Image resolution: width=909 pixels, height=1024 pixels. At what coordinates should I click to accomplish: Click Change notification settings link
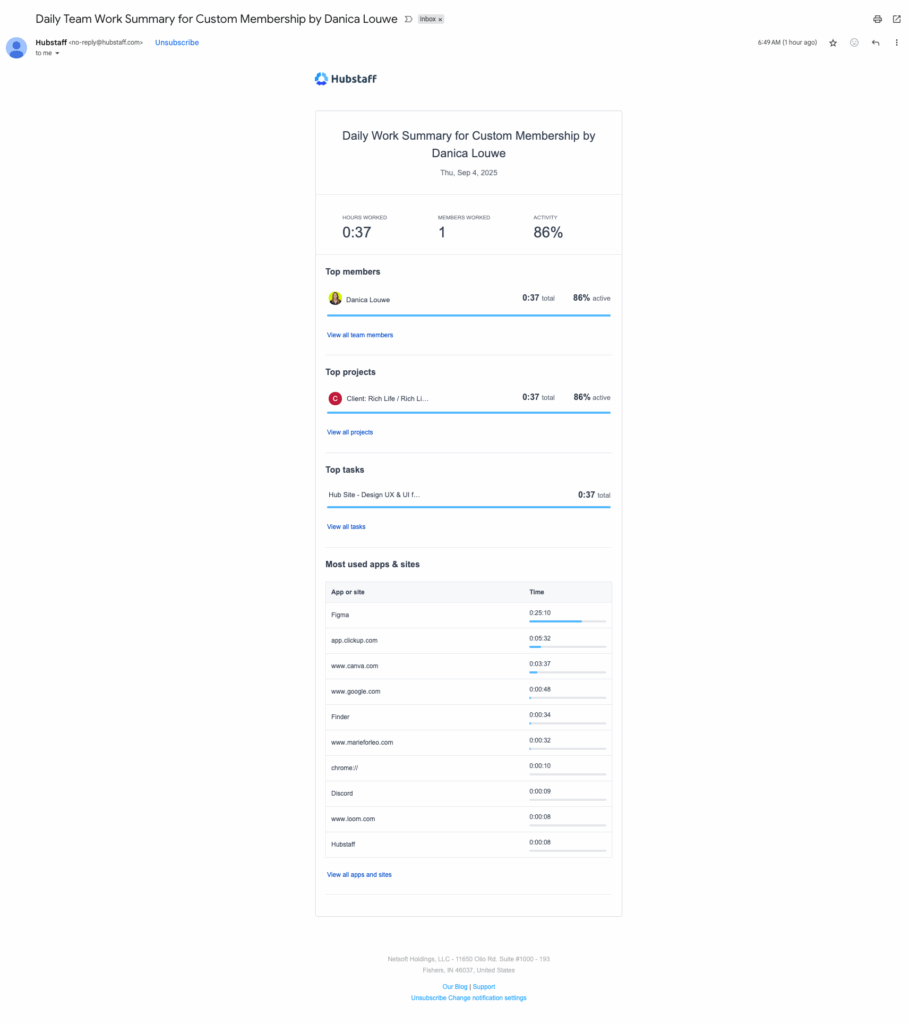click(x=487, y=998)
